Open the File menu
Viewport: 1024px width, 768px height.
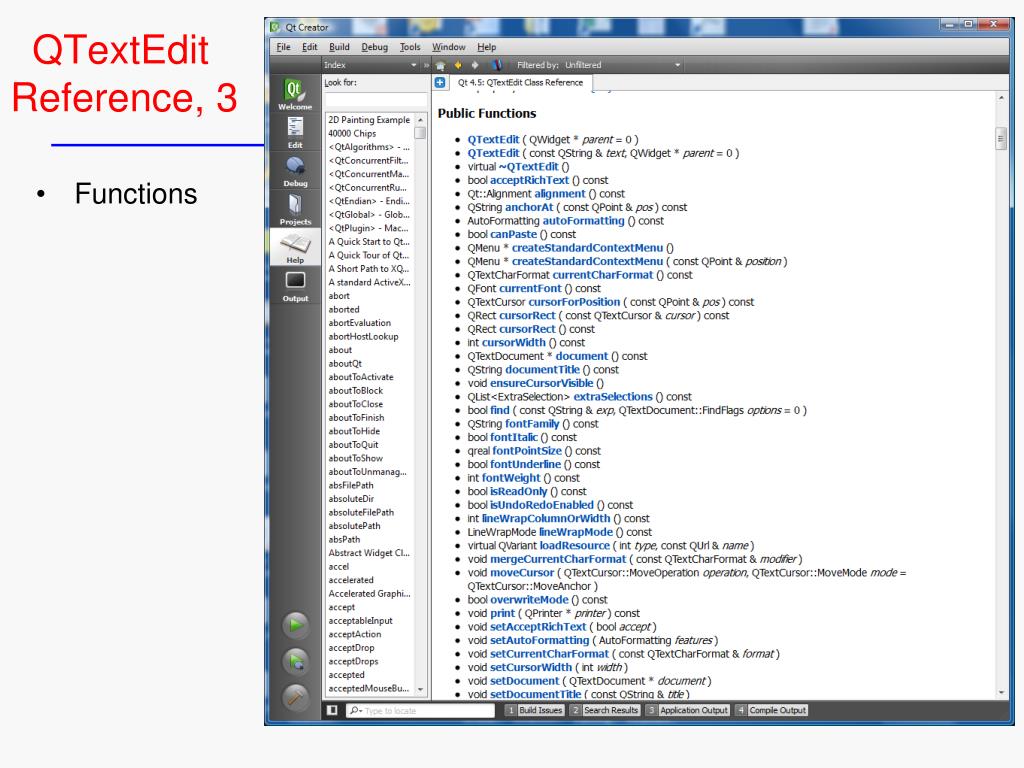coord(283,47)
